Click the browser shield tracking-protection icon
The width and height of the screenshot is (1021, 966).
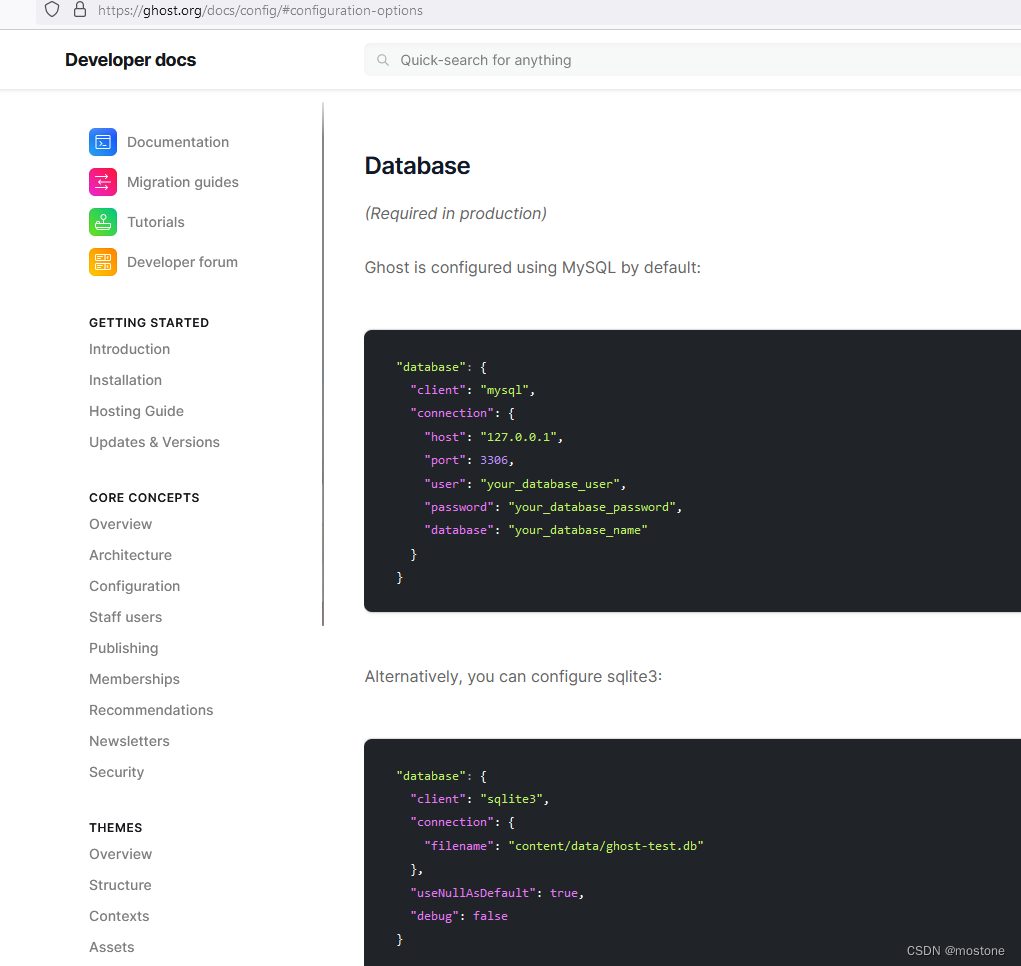52,10
